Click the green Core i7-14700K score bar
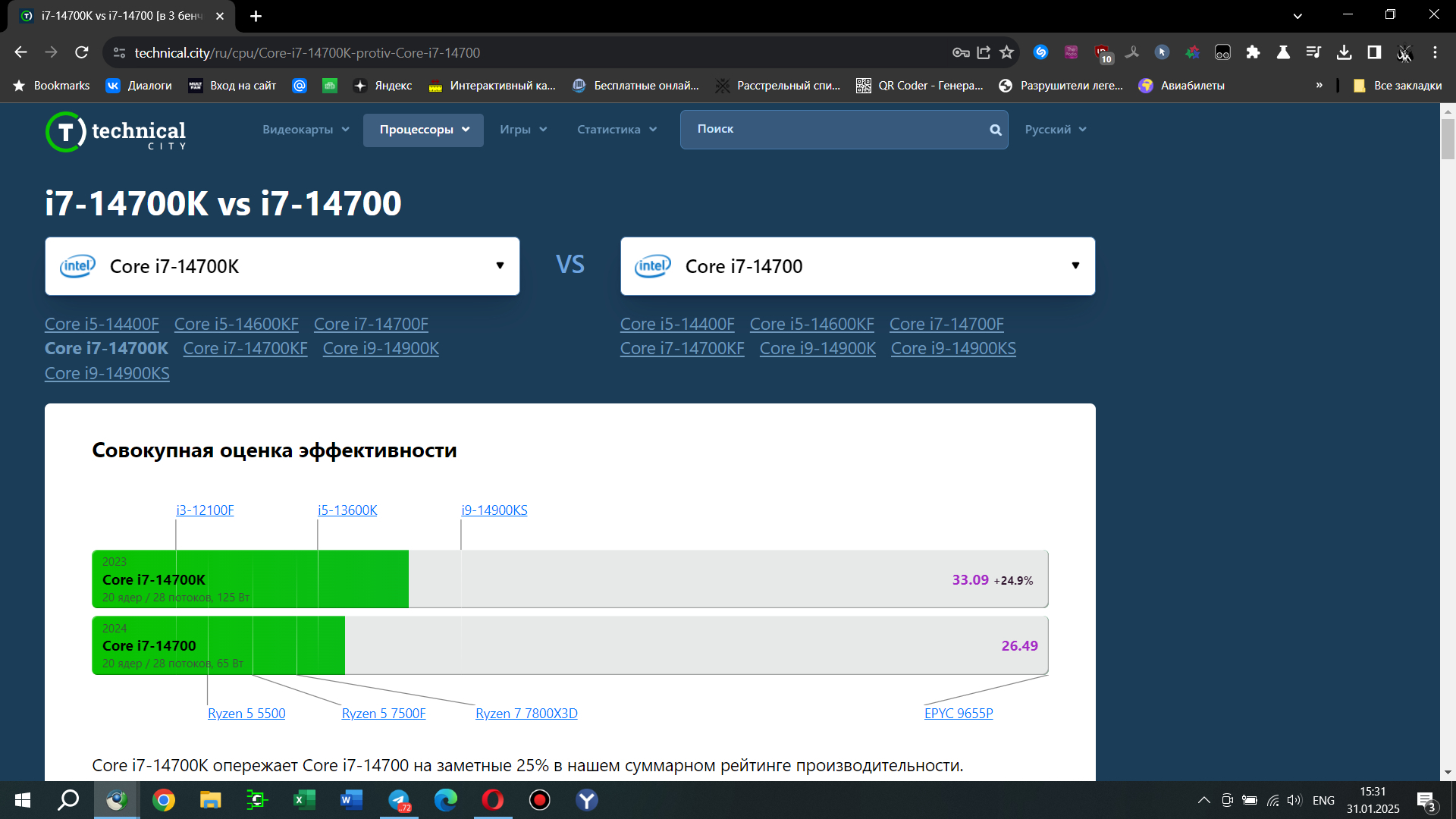The image size is (1456, 819). pyautogui.click(x=250, y=579)
